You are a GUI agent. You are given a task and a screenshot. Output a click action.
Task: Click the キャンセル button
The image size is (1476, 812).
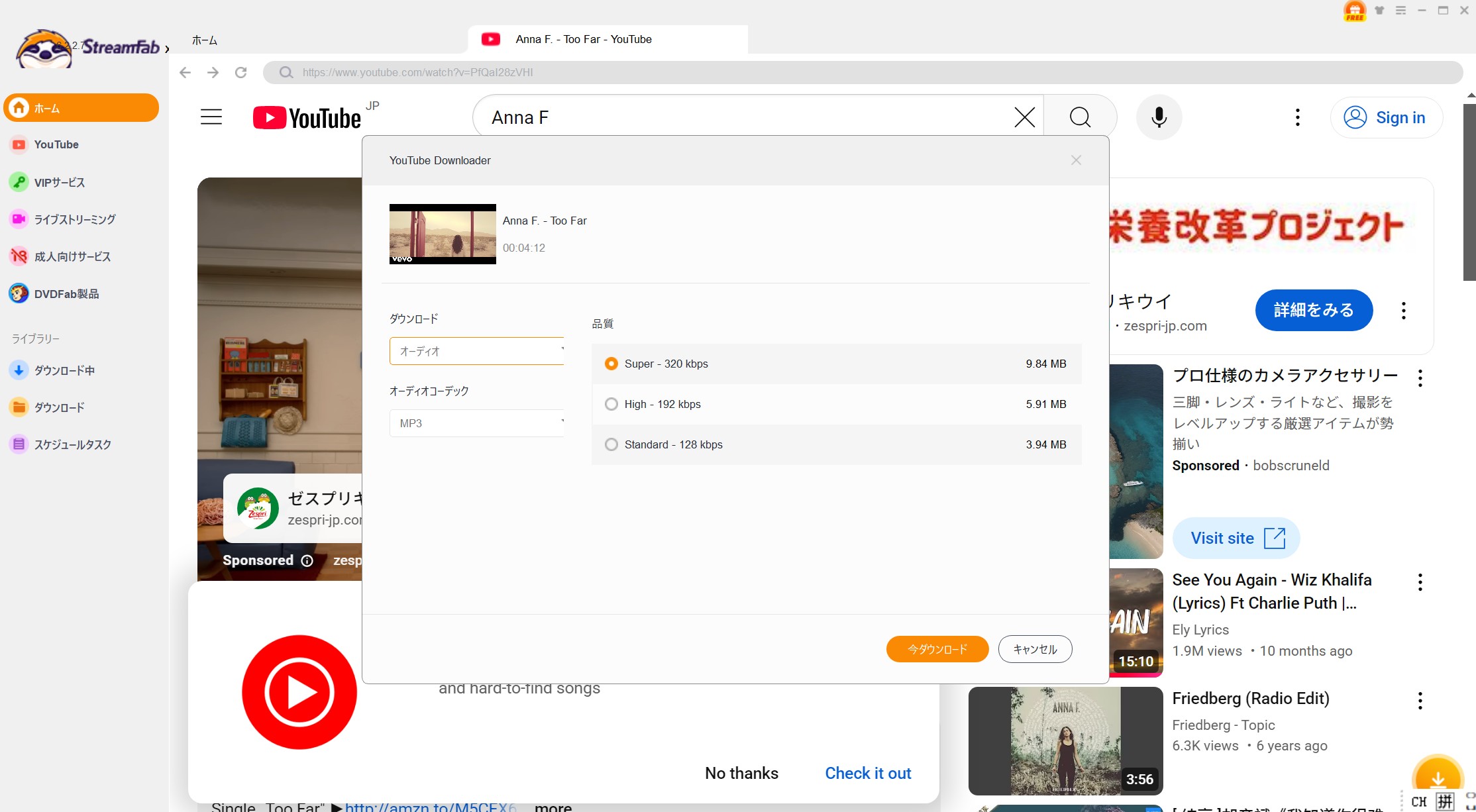click(1035, 649)
